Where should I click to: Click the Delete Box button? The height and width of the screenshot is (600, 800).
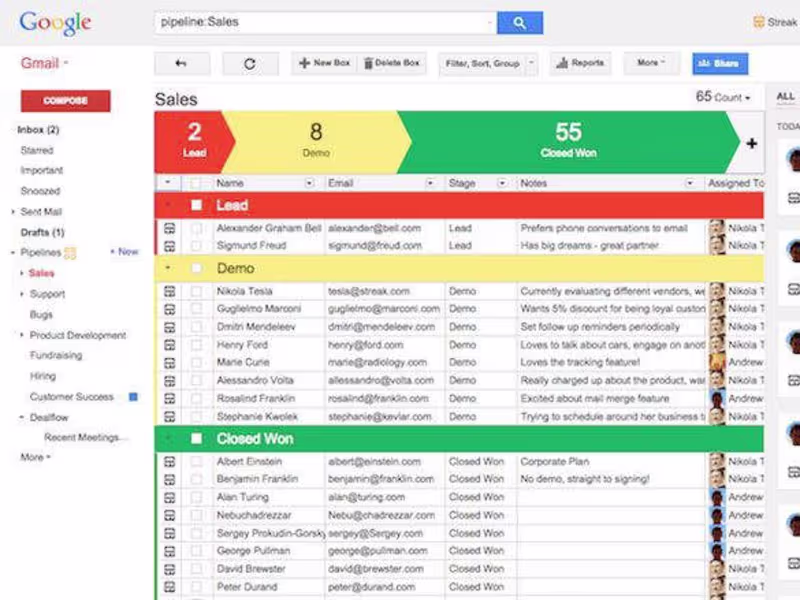point(391,63)
